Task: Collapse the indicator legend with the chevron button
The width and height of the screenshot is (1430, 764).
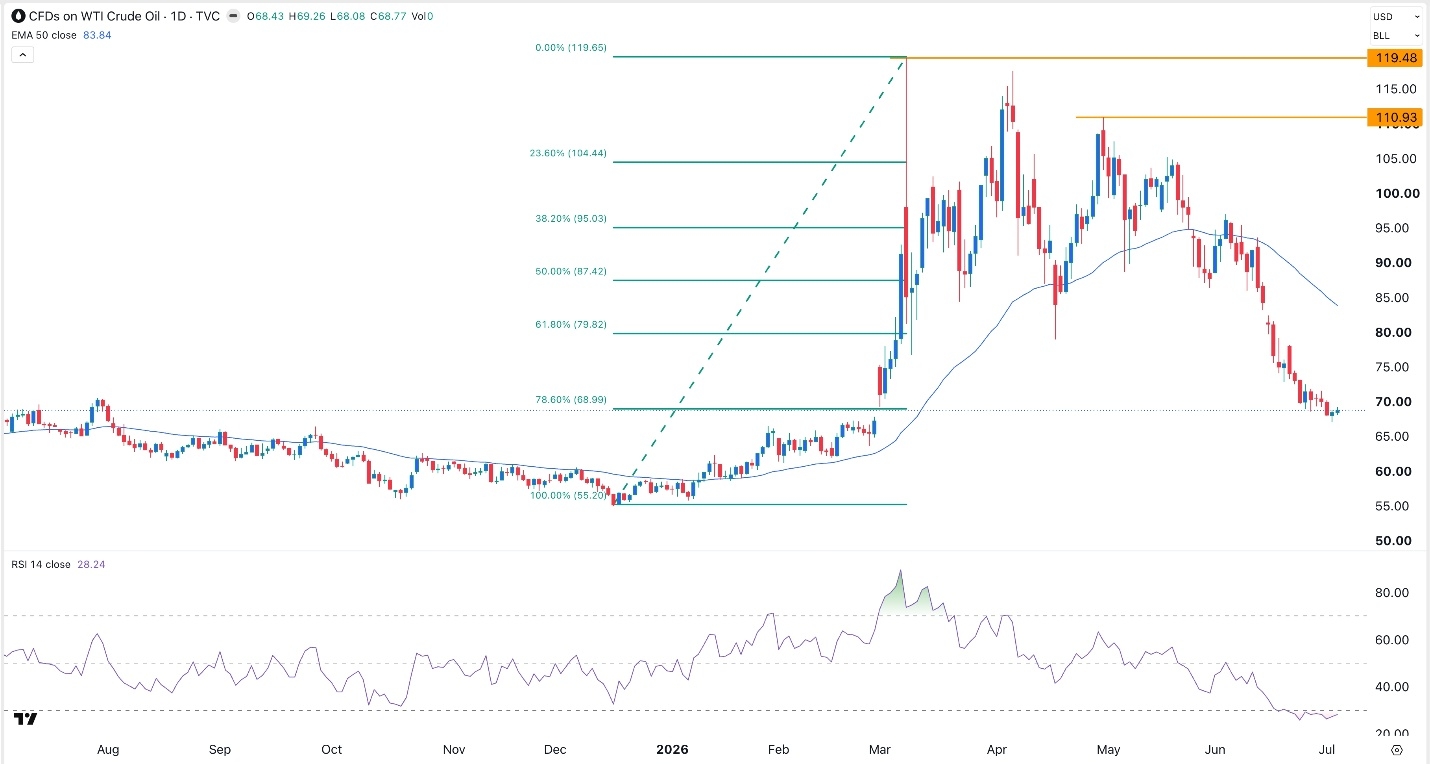Action: point(23,55)
